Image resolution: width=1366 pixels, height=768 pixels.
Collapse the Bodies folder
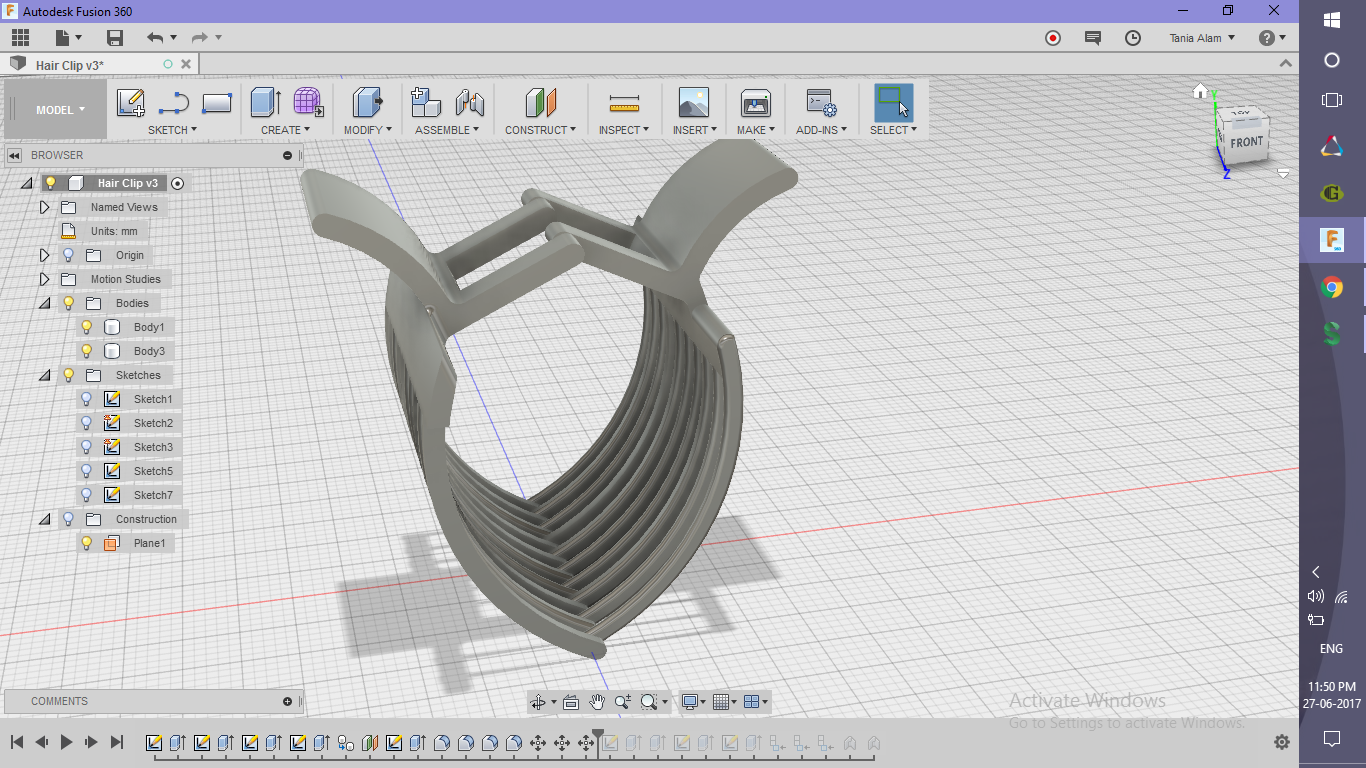coord(44,303)
